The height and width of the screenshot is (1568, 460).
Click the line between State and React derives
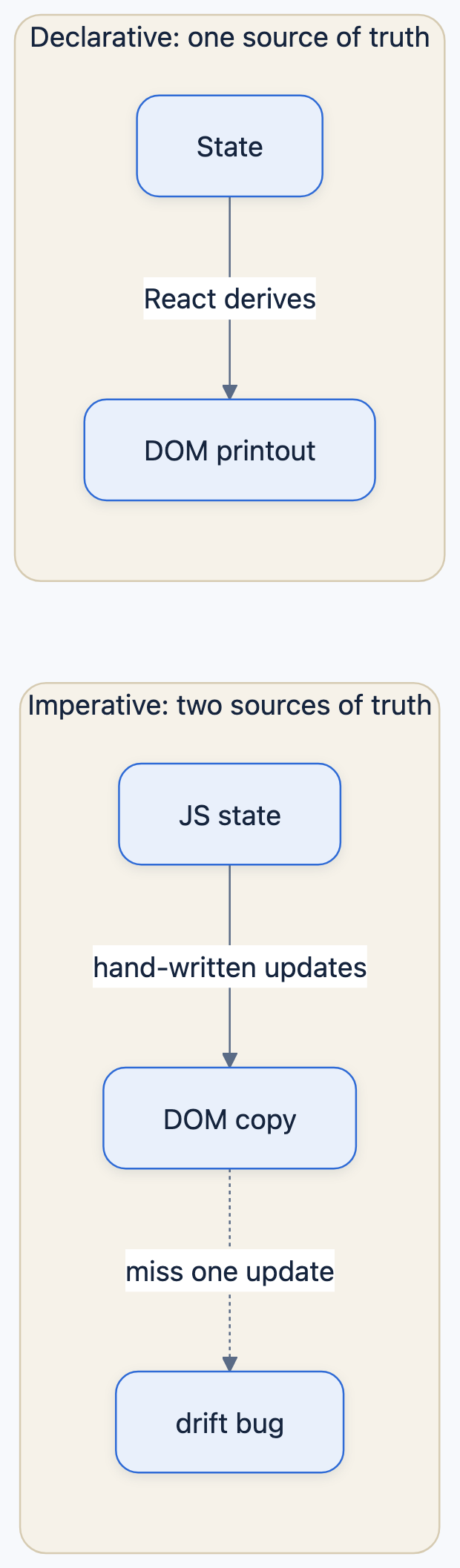point(230,237)
